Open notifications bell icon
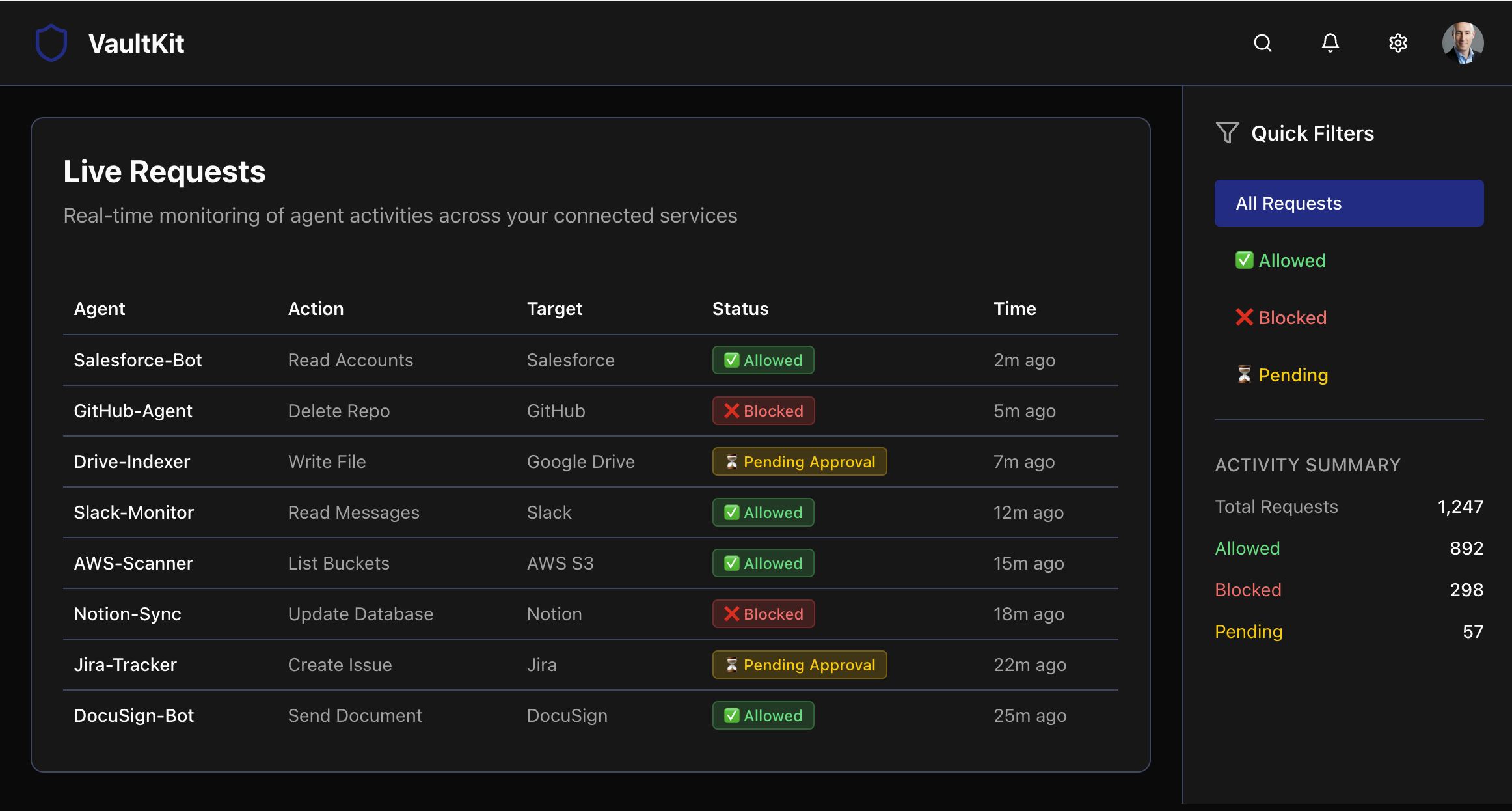Viewport: 1512px width, 811px height. (1330, 43)
